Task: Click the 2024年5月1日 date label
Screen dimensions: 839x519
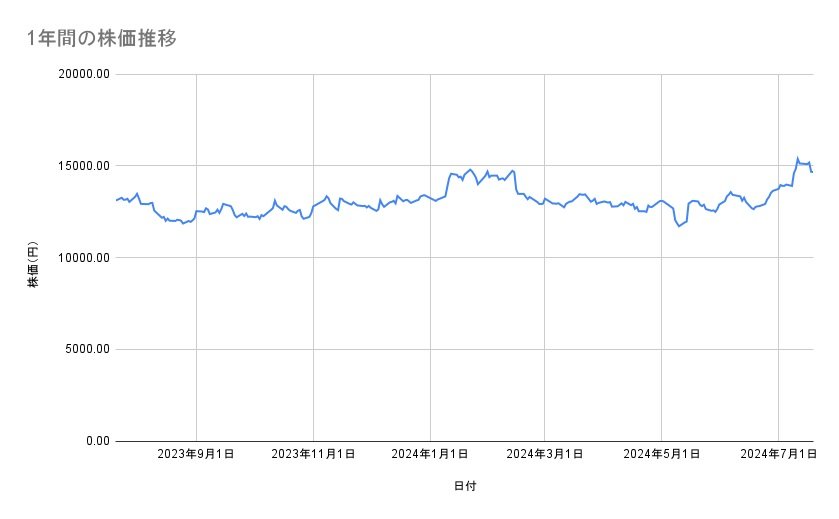Action: (x=661, y=454)
